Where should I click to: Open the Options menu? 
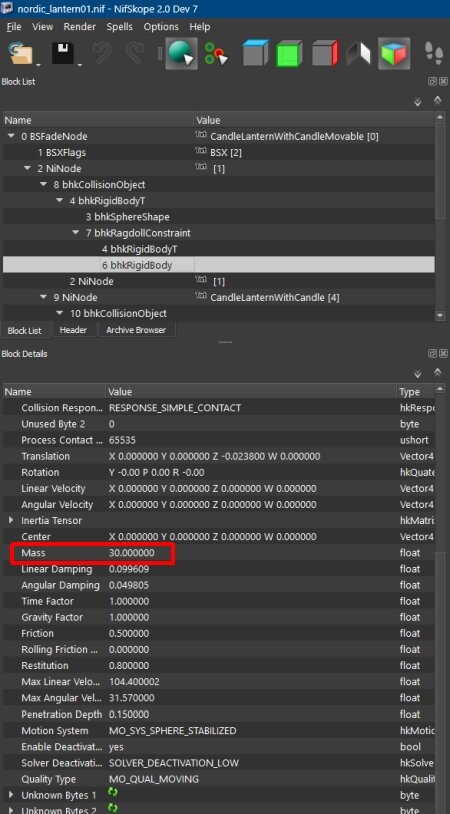coord(161,26)
